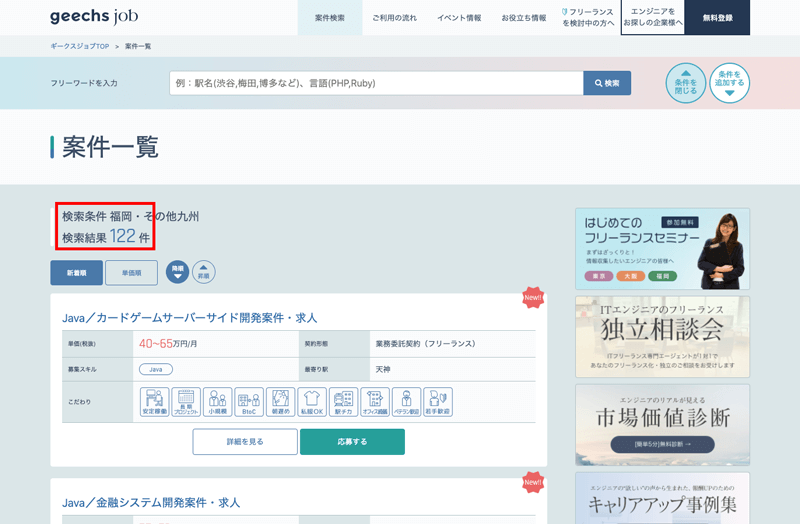Open the お役立ち情報 menu item
Viewport: 800px width, 524px height.
(x=524, y=18)
